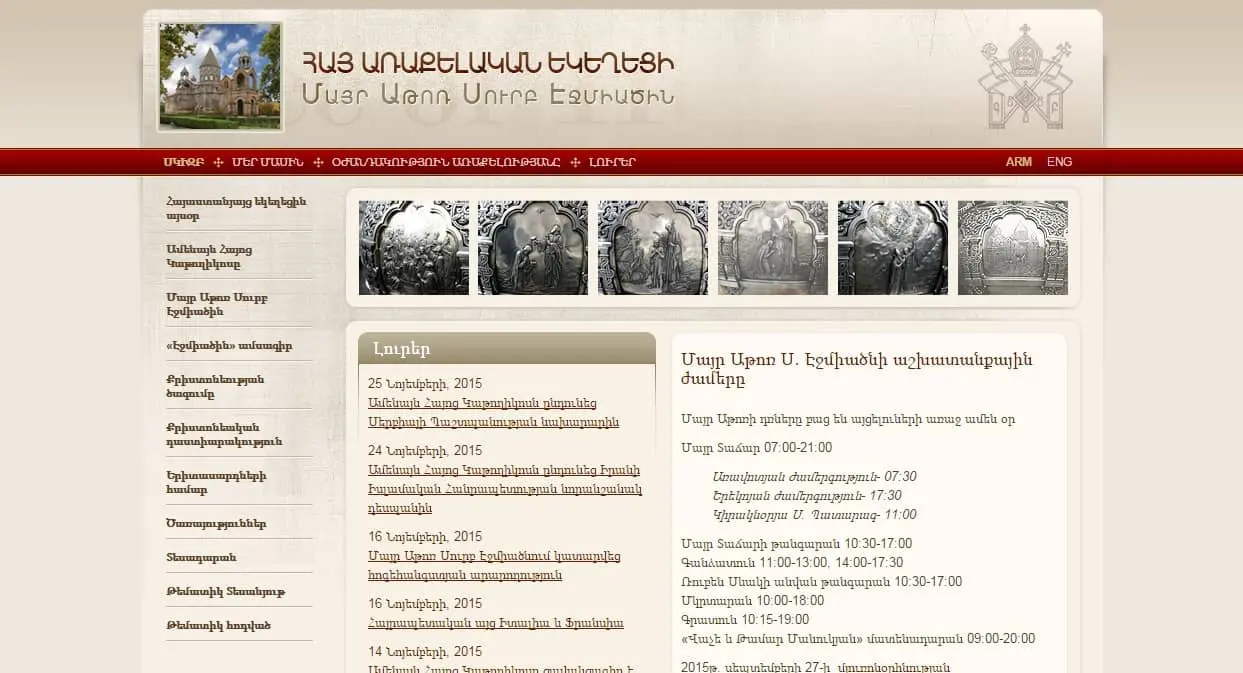
Task: Click the line Մայր Տաճարի թանգարան 10:30-17:00
Action: coord(796,544)
